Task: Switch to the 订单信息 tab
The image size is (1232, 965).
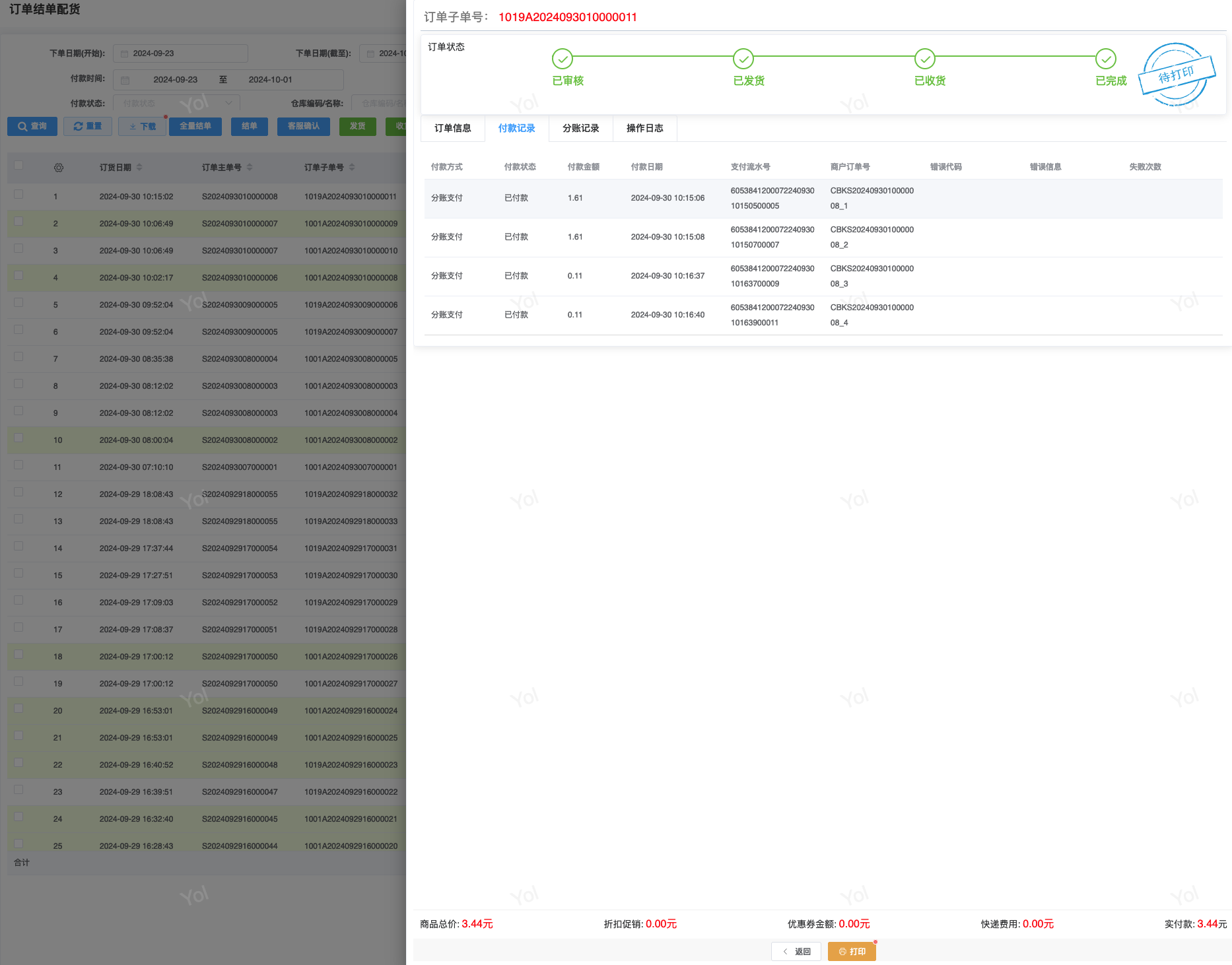Action: point(452,128)
